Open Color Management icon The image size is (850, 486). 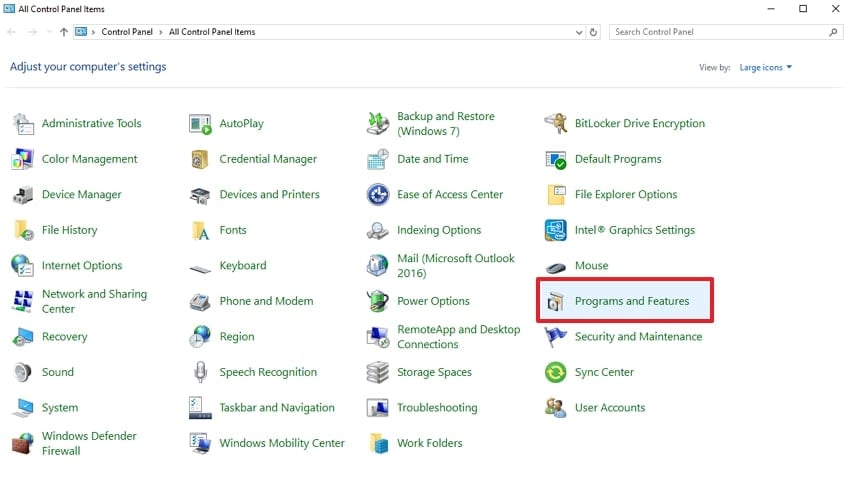23,159
